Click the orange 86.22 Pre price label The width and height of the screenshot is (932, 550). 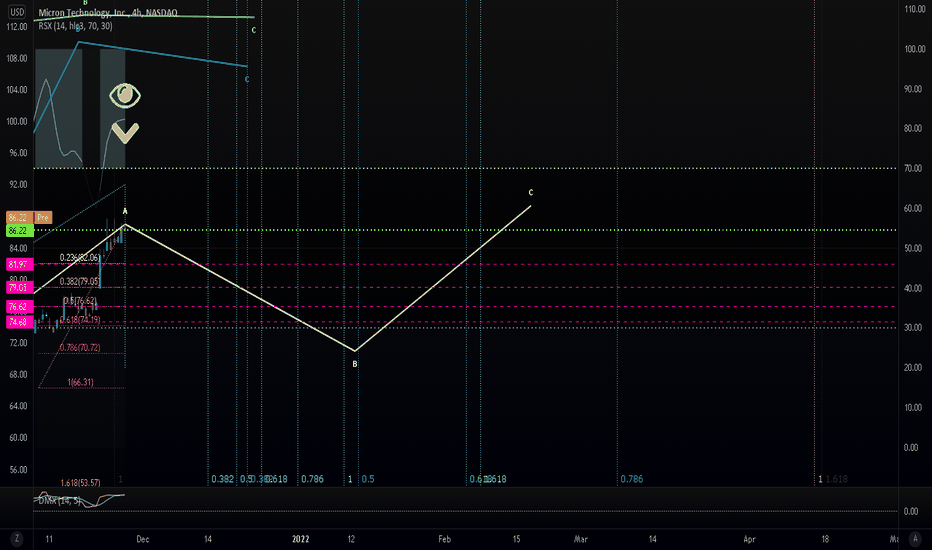point(29,218)
